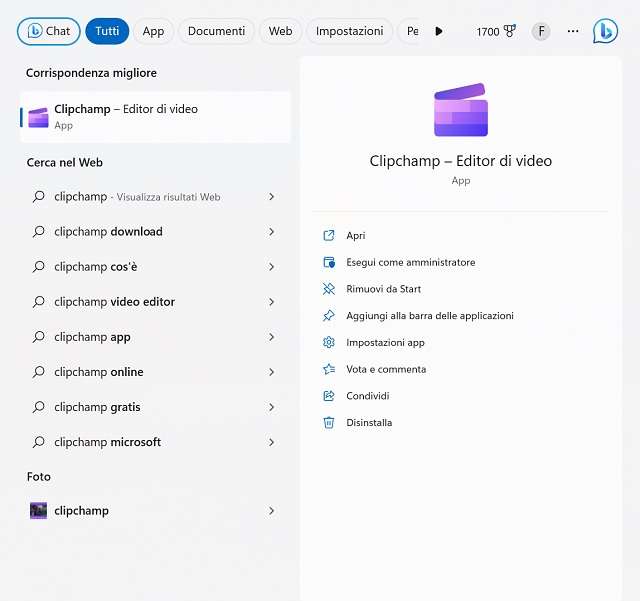Click the unpin icon beside Rimuovi da Start

click(x=329, y=289)
